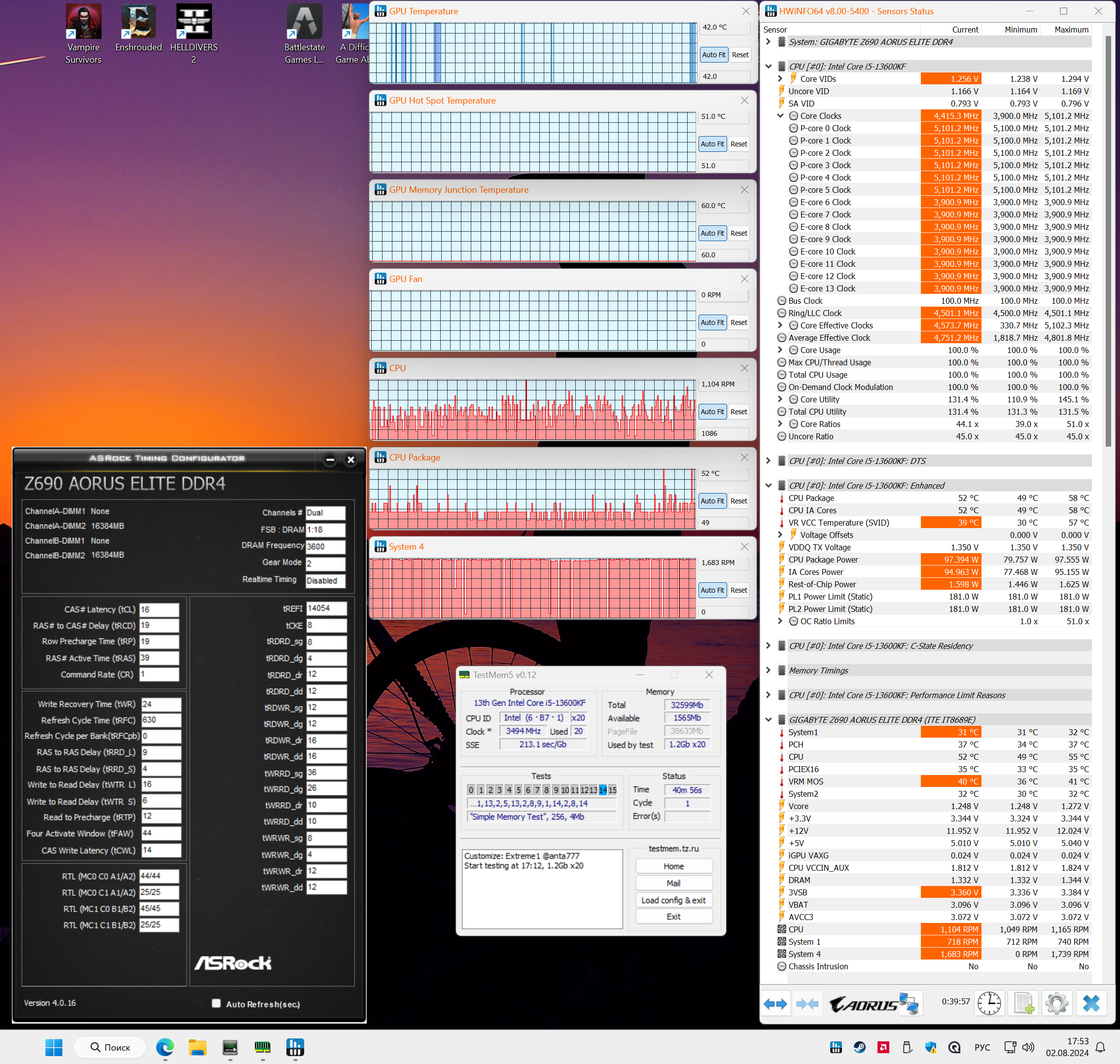This screenshot has width=1120, height=1064.
Task: Click the blue X close sensors icon
Action: [x=1090, y=1004]
